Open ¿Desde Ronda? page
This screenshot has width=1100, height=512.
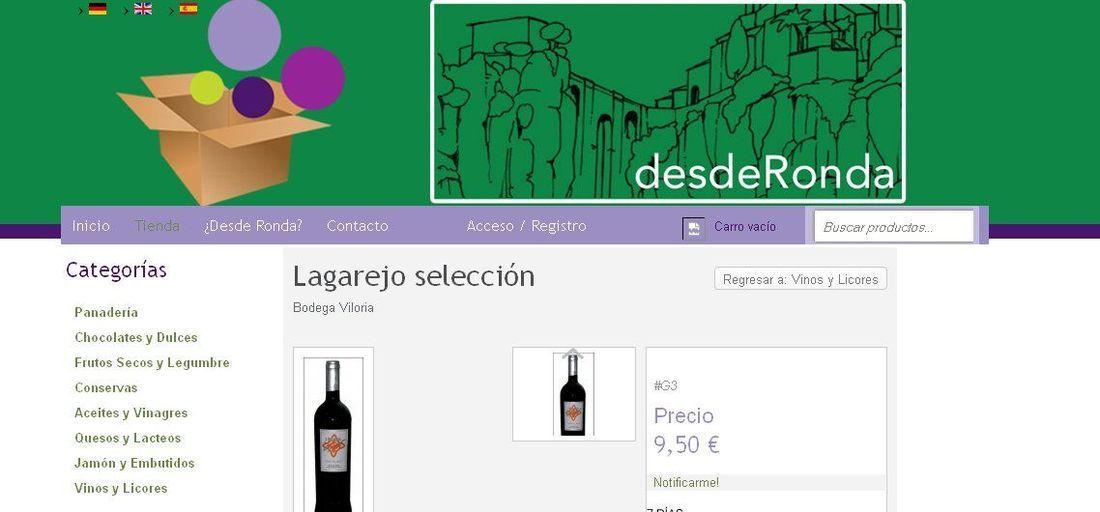point(253,226)
